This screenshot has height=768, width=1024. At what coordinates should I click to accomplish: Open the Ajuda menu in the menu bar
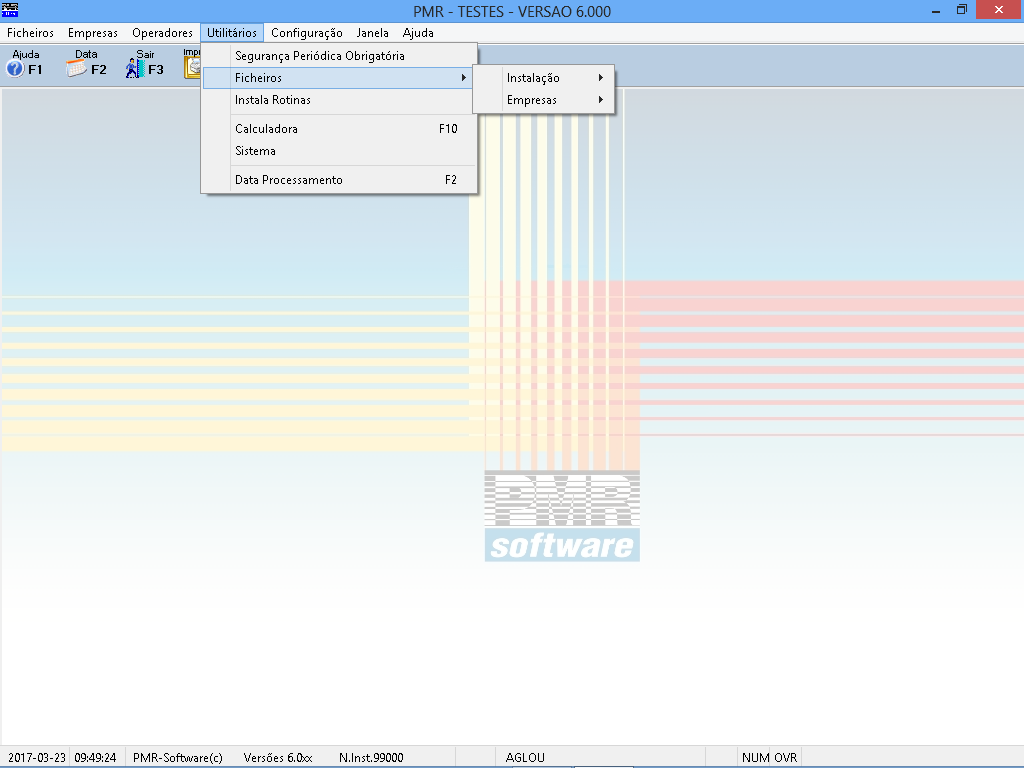coord(418,33)
